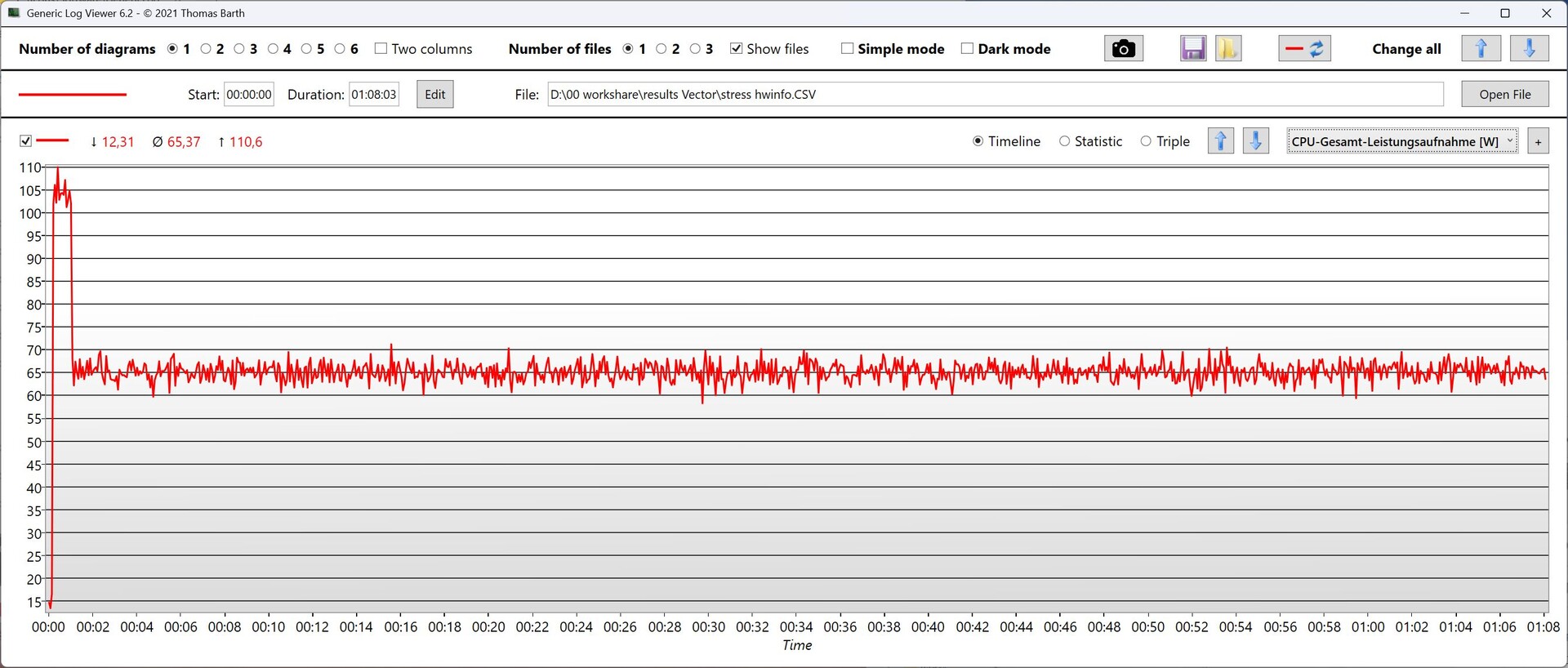1568x668 pixels.
Task: Click the File path field
Action: 996,95
